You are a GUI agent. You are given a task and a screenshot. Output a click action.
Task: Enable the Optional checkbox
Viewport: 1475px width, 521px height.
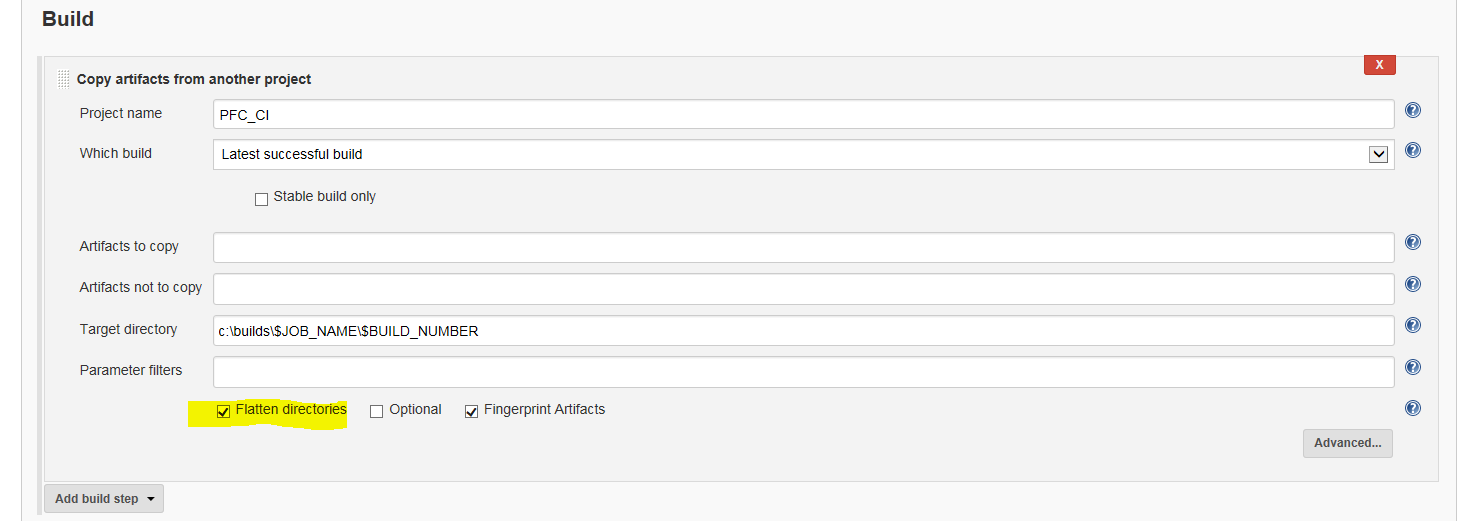coord(377,411)
